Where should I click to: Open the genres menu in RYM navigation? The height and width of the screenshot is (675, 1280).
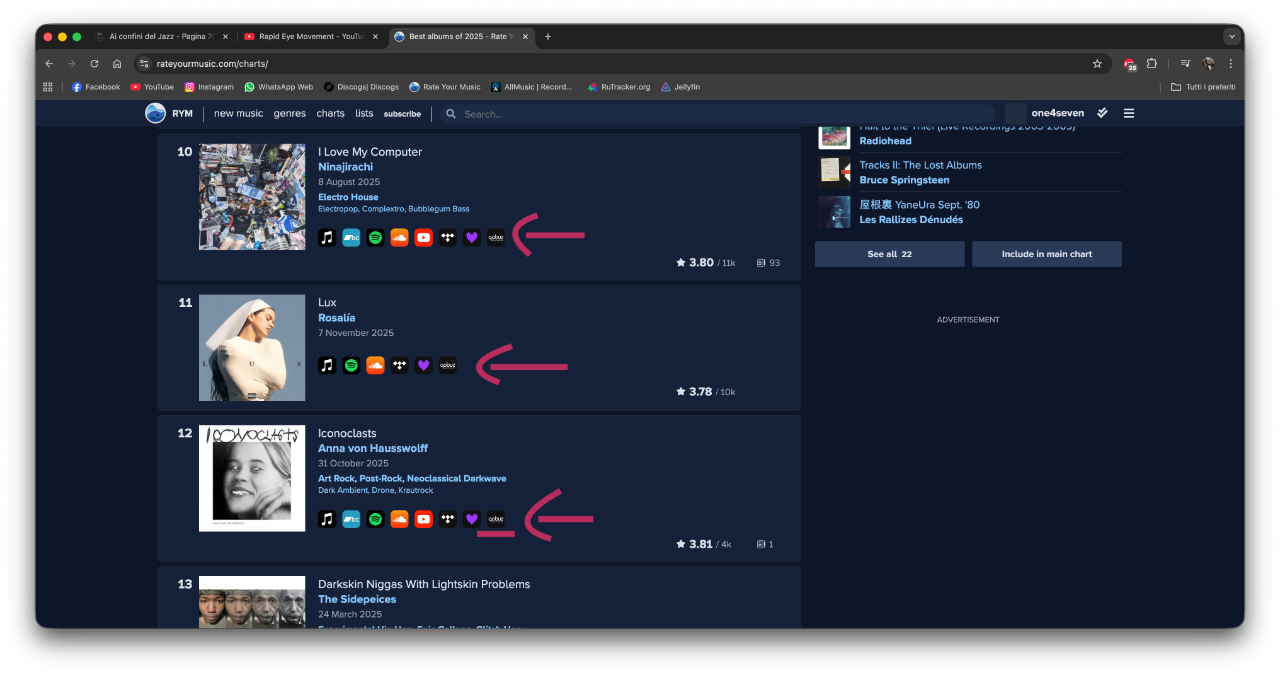[290, 114]
